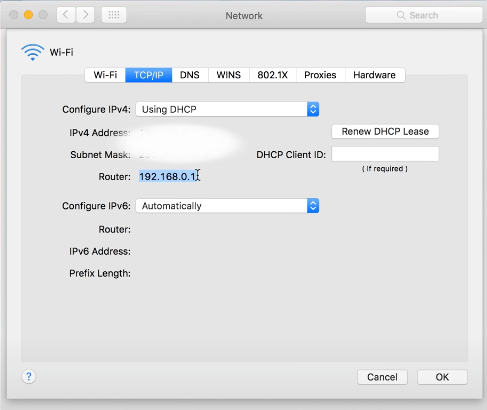
Task: Switch to the Proxies tab
Action: point(320,75)
